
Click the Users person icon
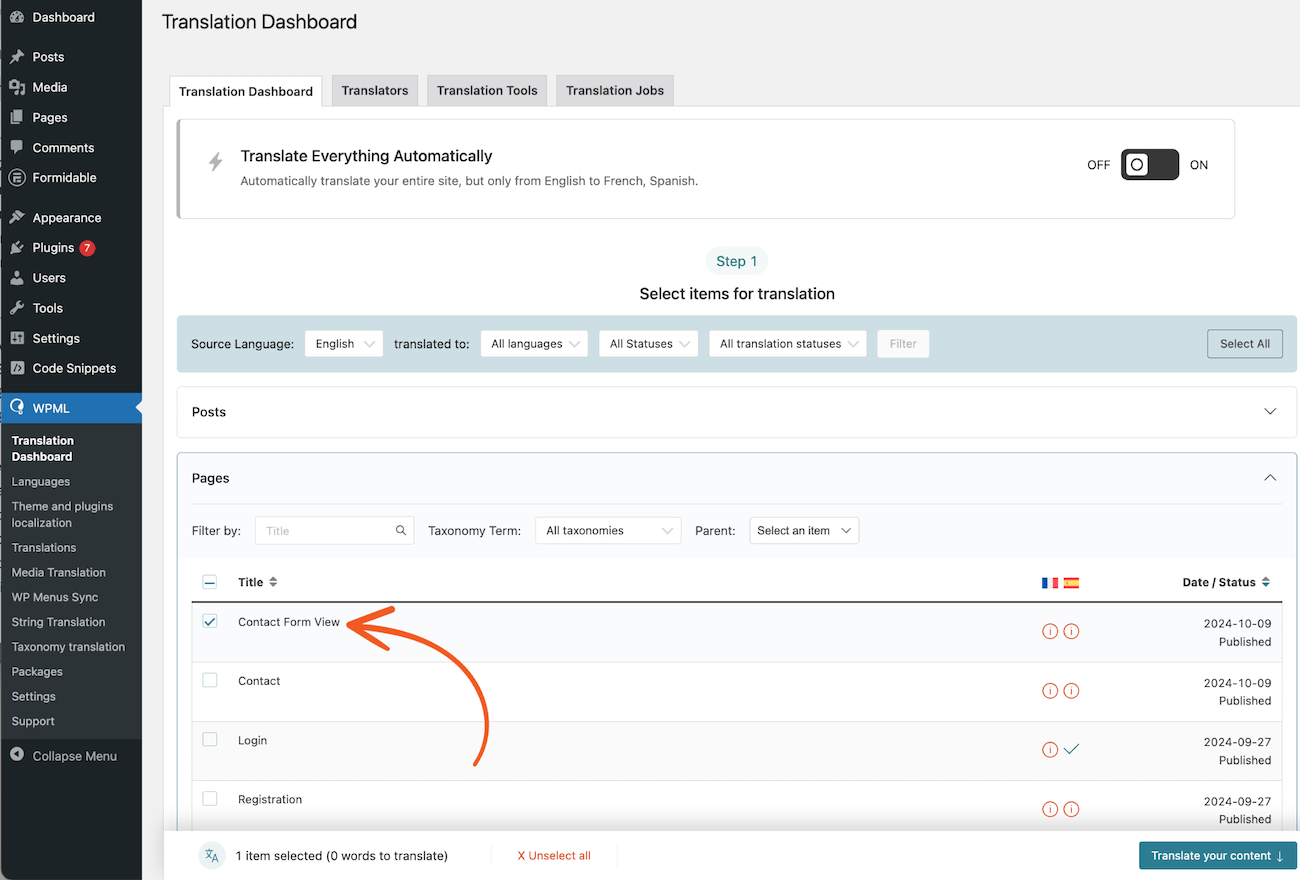17,277
